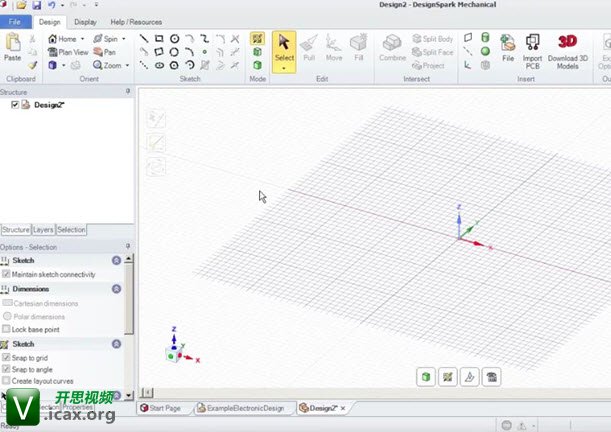Select the Spline sketch tool

coord(205,39)
